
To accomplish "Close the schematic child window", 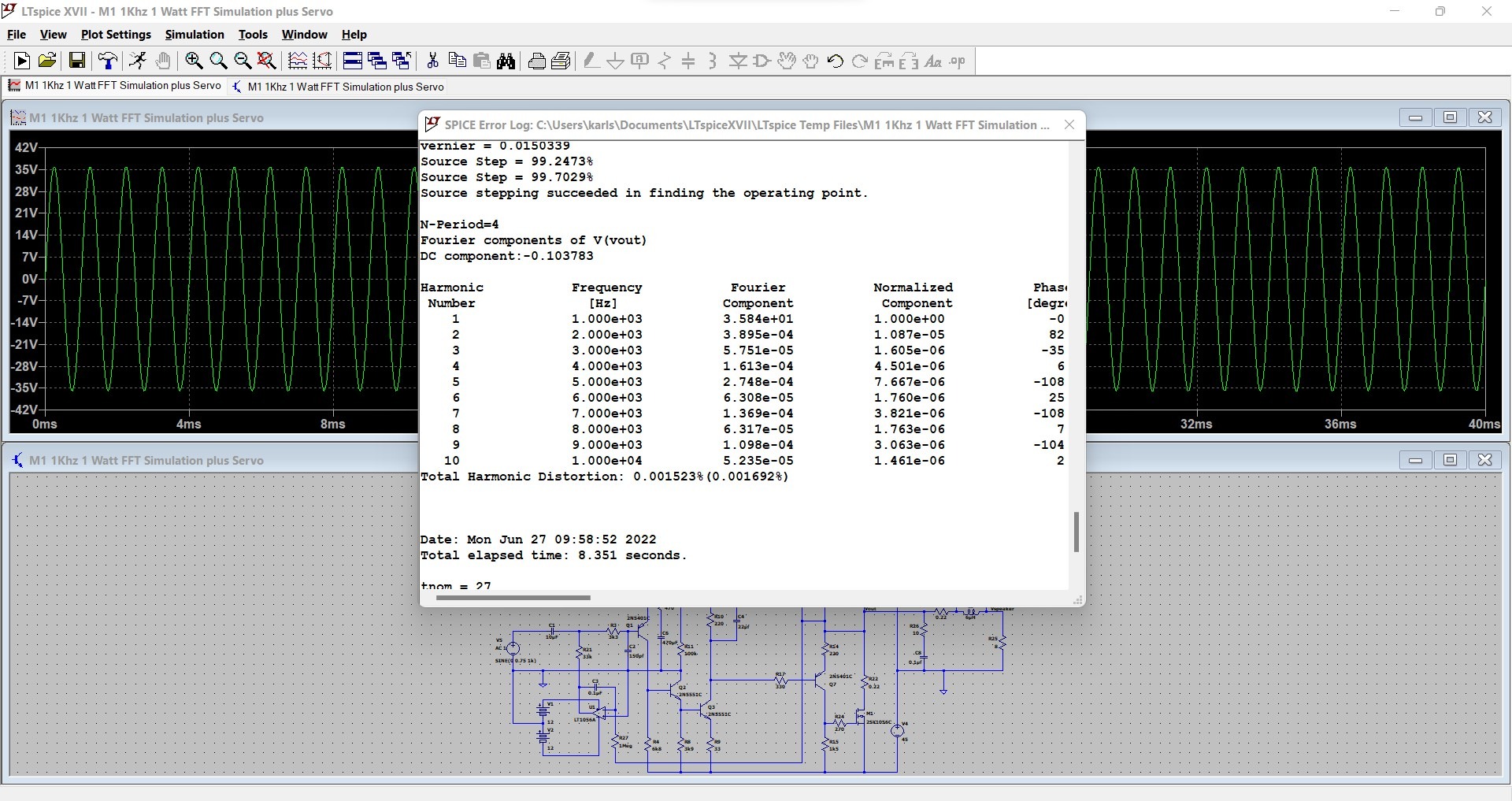I will 1484,460.
